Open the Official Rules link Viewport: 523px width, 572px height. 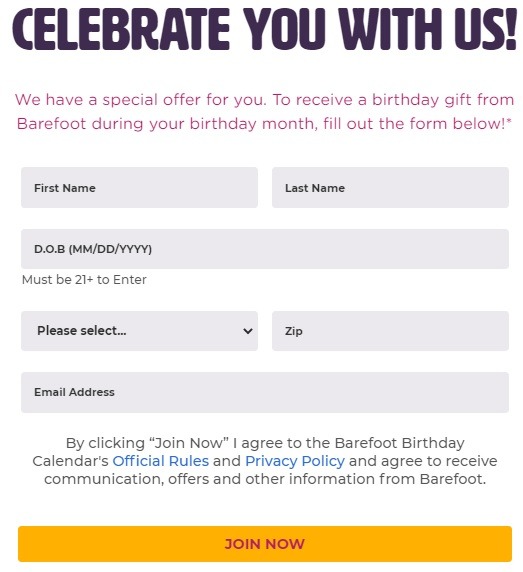pos(160,461)
